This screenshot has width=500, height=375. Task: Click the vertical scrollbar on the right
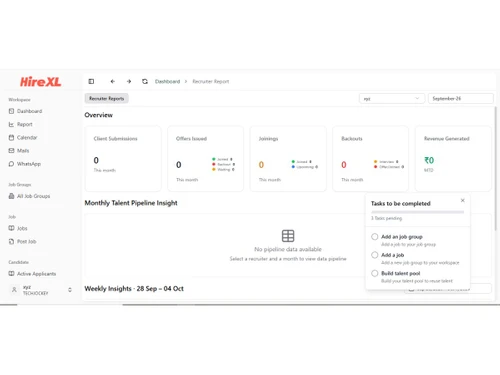point(496,168)
